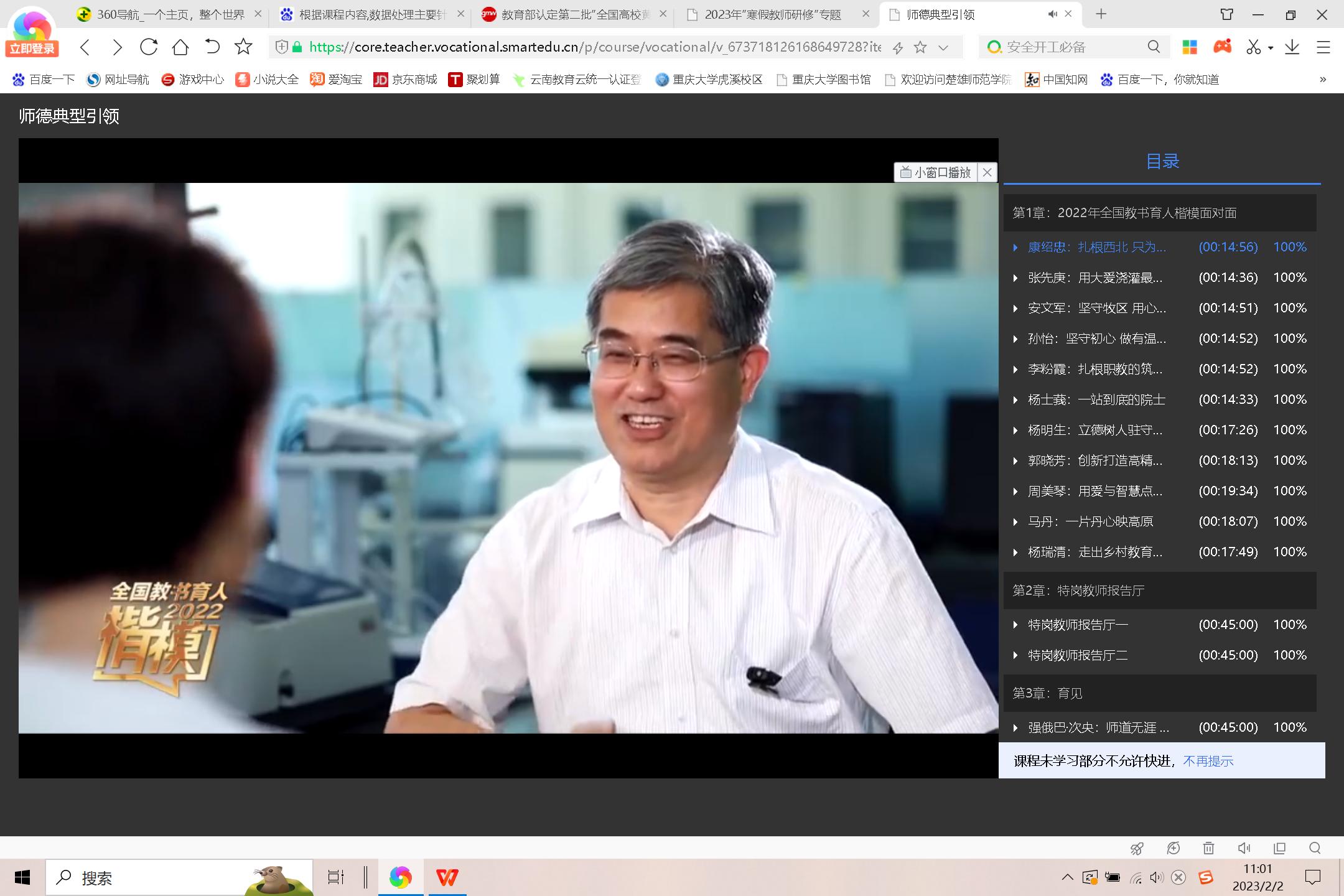Collapse 第2章 特岗教师报告厅 chapter
This screenshot has height=896, width=1344.
[1160, 590]
